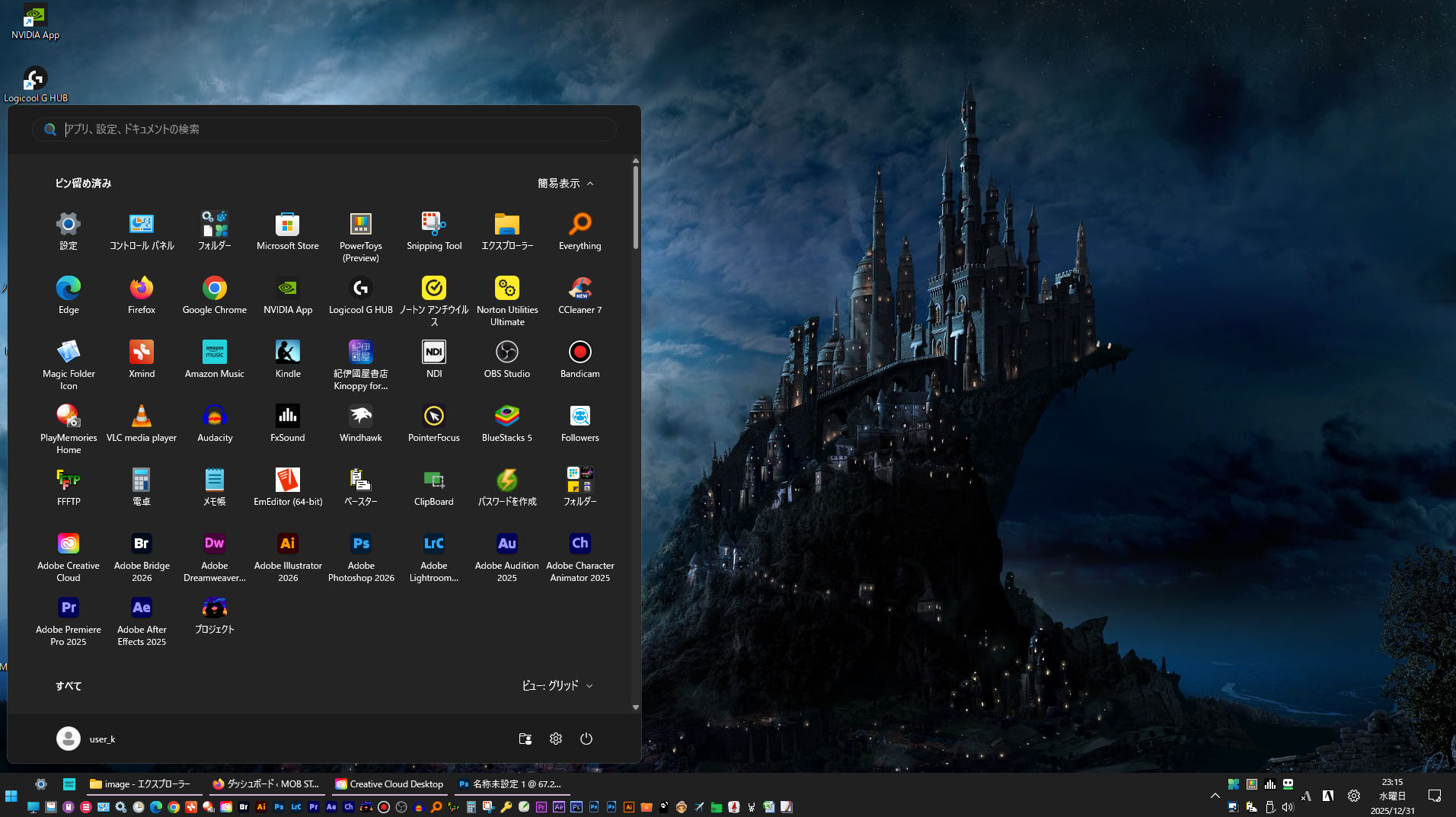The height and width of the screenshot is (817, 1456).
Task: Open the user_k account menu
Action: point(86,739)
